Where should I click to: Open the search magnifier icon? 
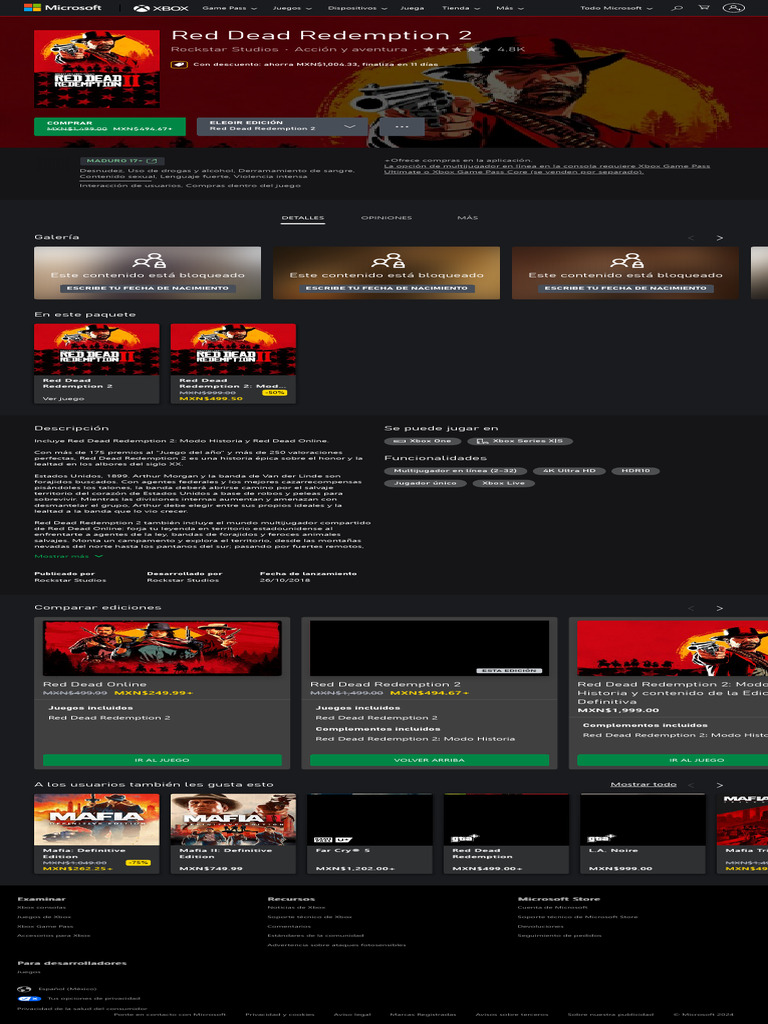(x=677, y=8)
